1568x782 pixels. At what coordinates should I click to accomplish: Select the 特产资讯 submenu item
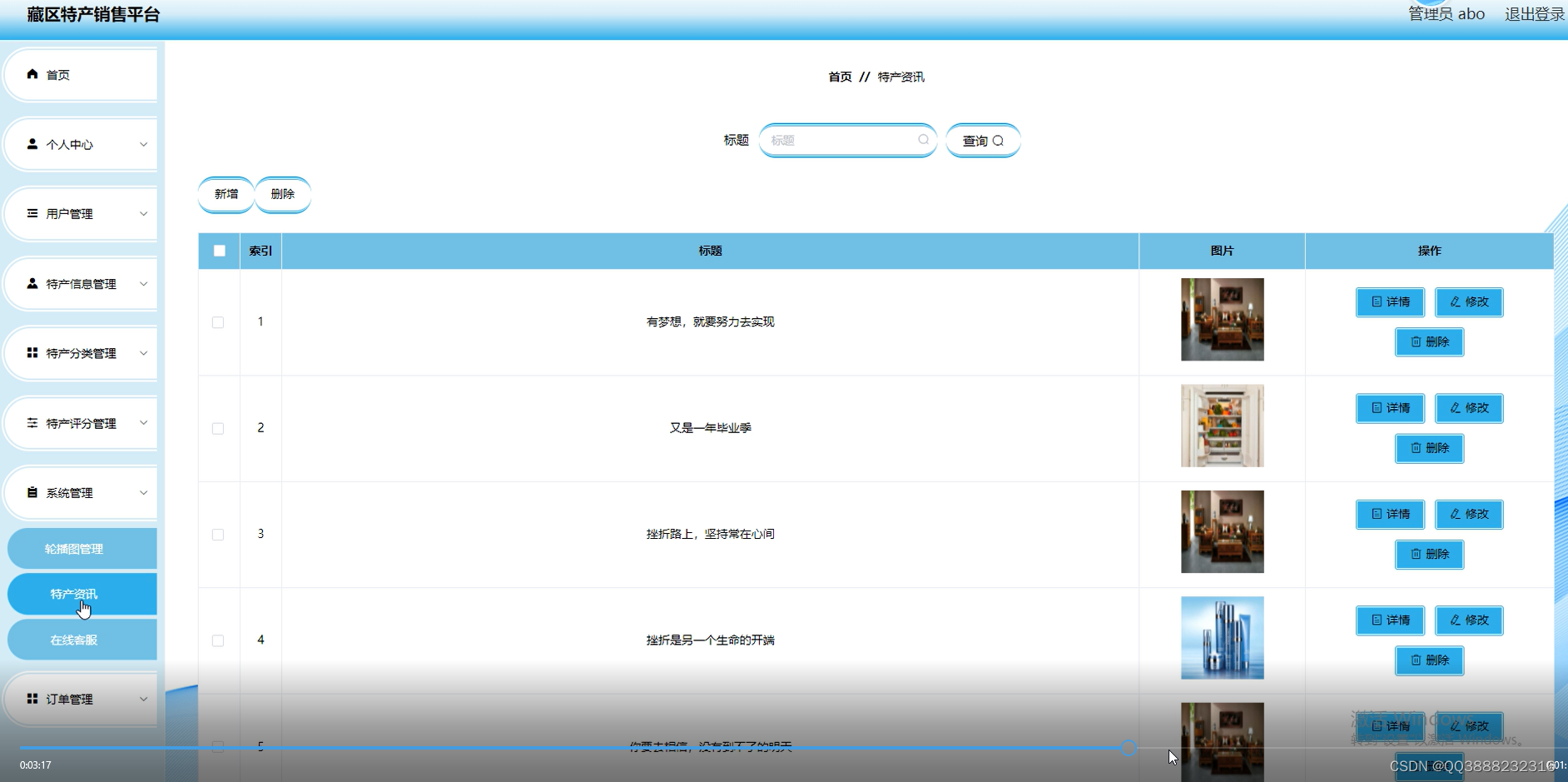pyautogui.click(x=82, y=594)
